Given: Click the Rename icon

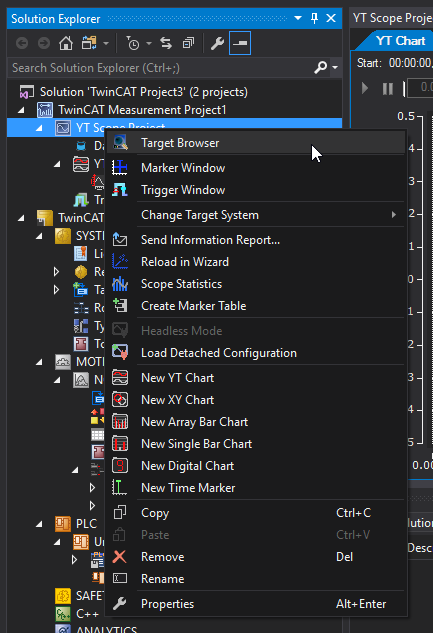Looking at the screenshot, I should point(120,578).
